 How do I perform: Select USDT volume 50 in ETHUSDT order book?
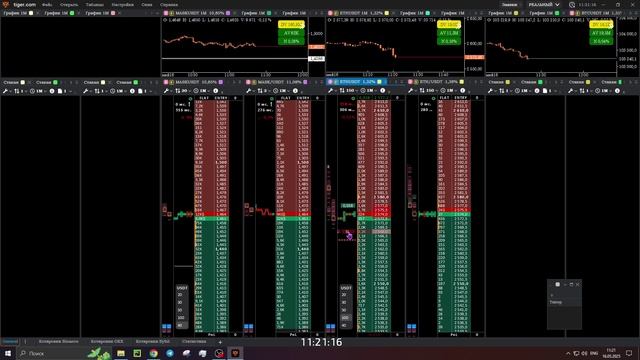point(344,310)
